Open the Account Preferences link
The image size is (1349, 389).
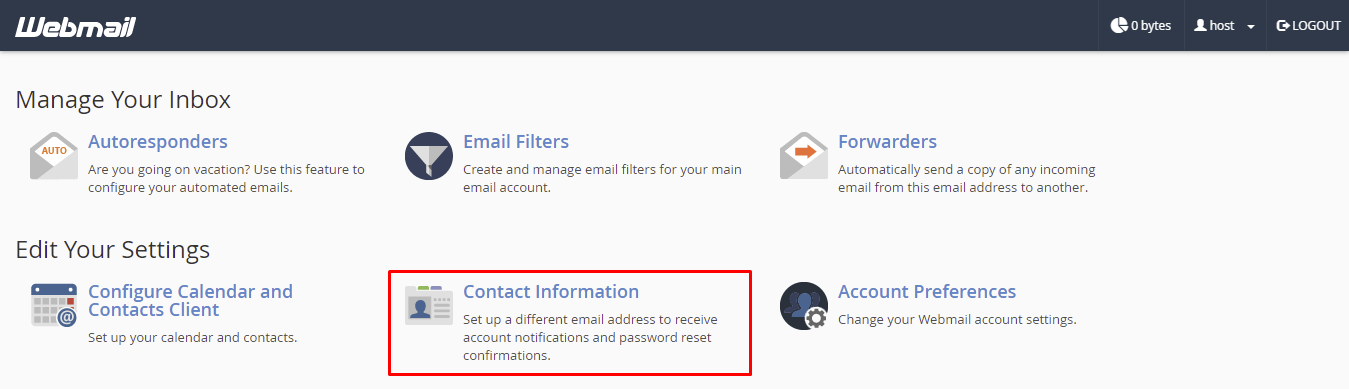click(x=927, y=292)
